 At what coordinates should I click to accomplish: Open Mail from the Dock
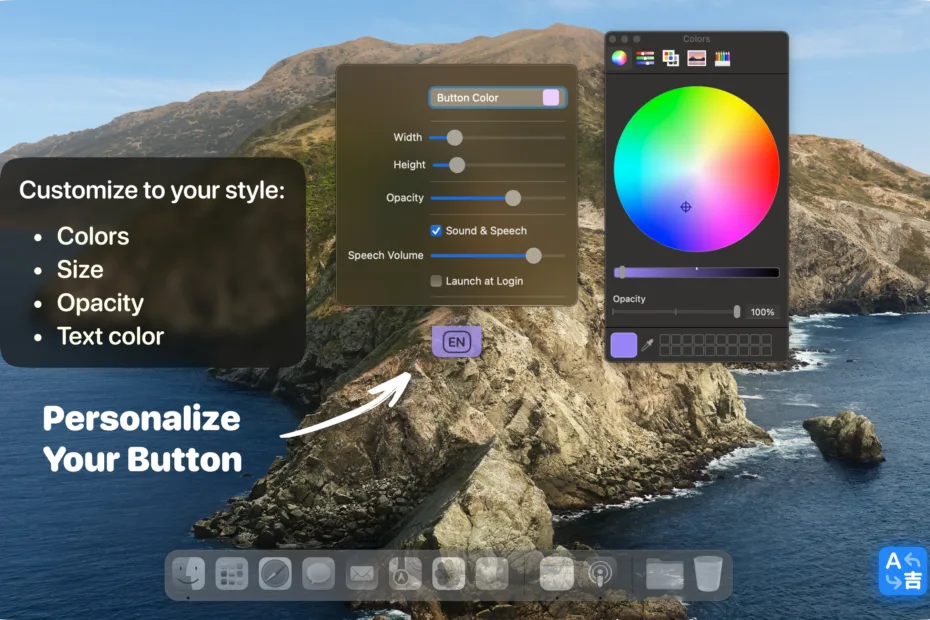click(x=362, y=574)
